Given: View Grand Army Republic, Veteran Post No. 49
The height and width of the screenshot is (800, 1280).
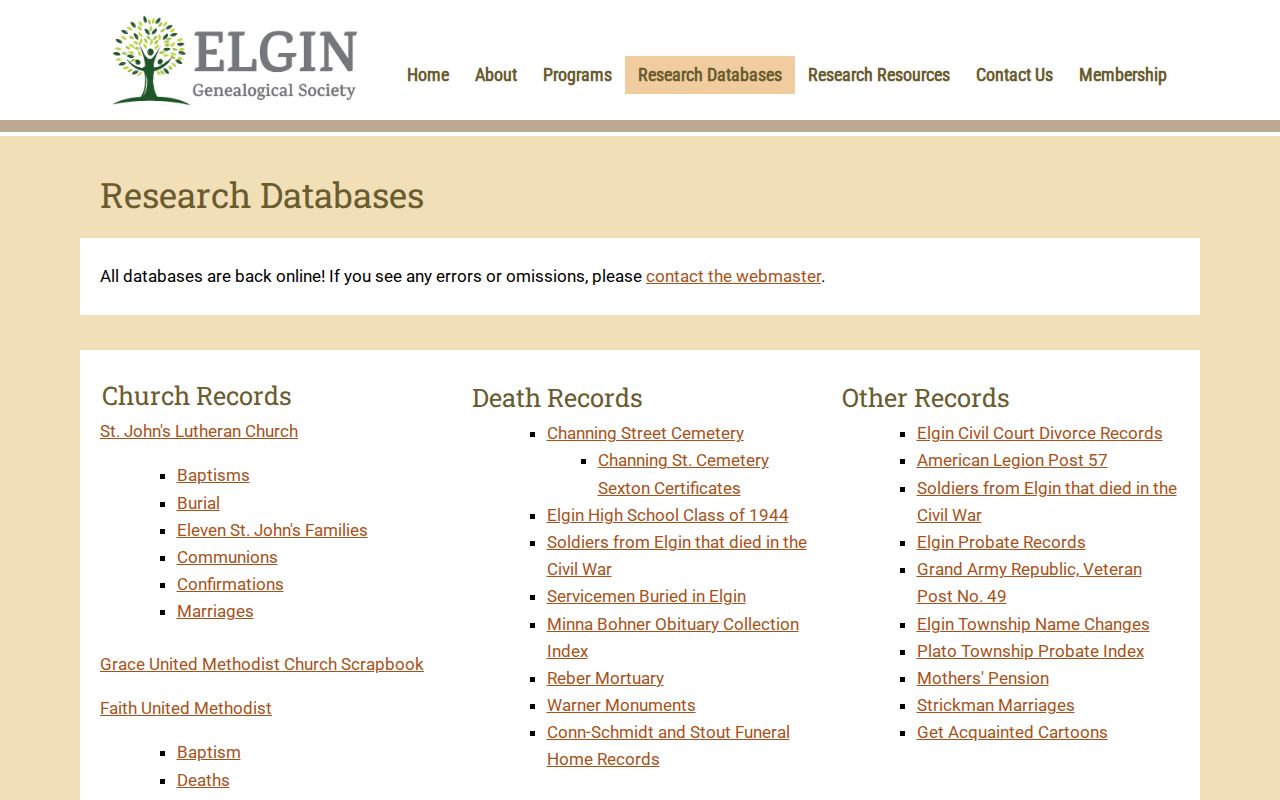Looking at the screenshot, I should (x=1029, y=582).
